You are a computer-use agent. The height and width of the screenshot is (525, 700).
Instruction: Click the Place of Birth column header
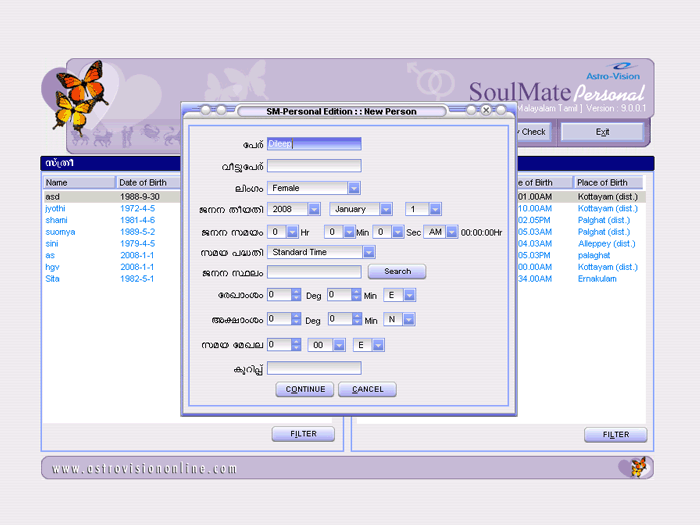[x=608, y=183]
